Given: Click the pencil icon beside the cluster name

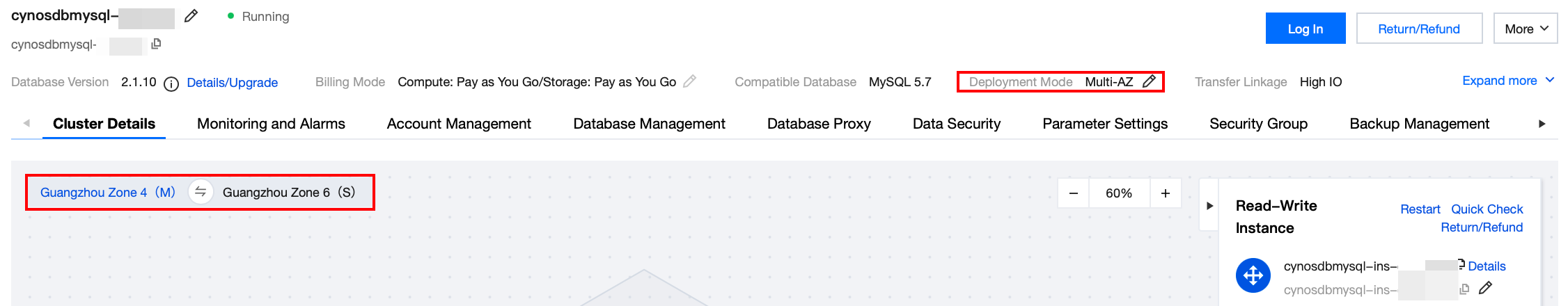Looking at the screenshot, I should (x=191, y=16).
